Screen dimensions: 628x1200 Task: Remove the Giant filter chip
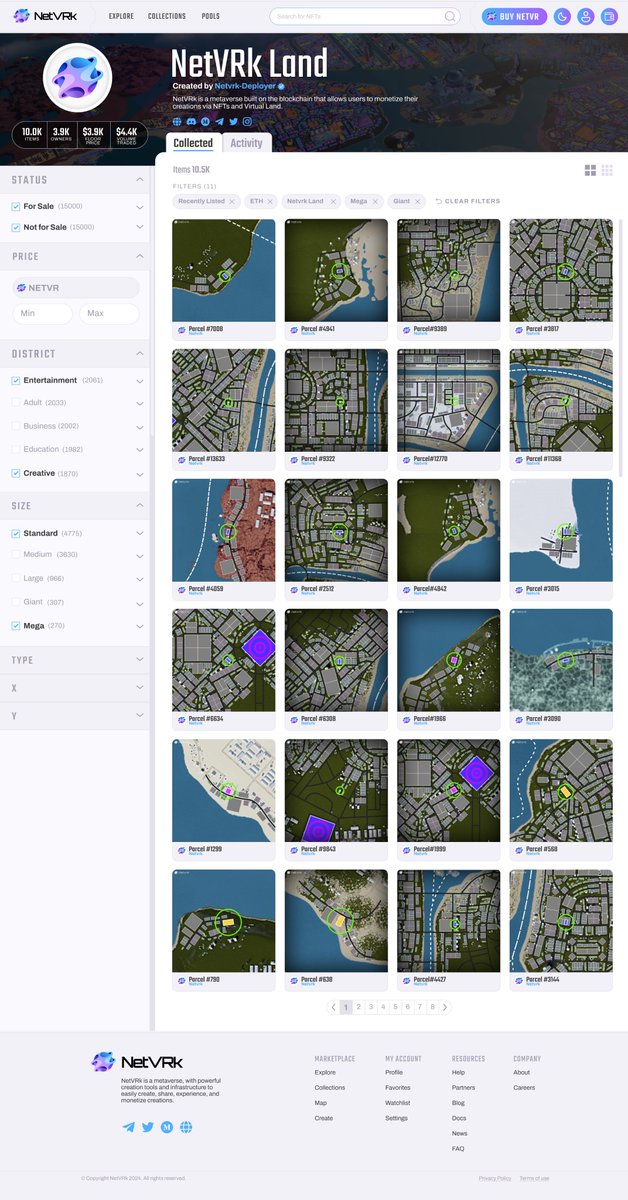coord(418,201)
